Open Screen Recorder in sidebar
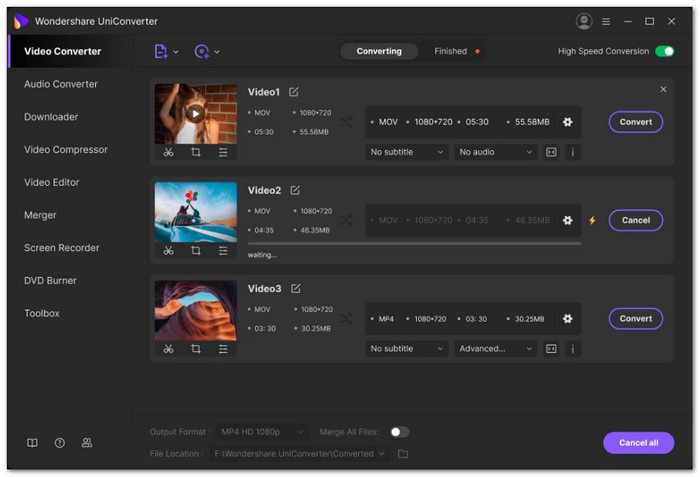 click(x=62, y=248)
